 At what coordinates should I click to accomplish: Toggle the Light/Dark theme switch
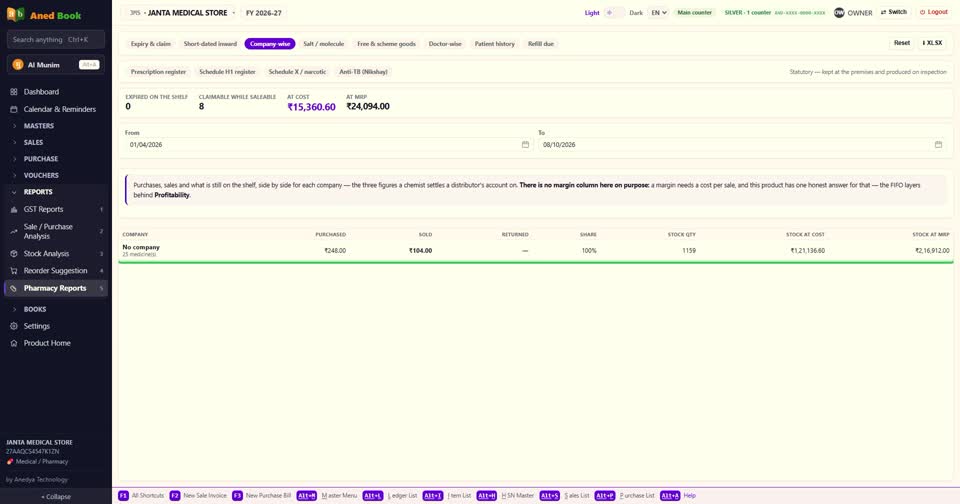click(x=614, y=12)
